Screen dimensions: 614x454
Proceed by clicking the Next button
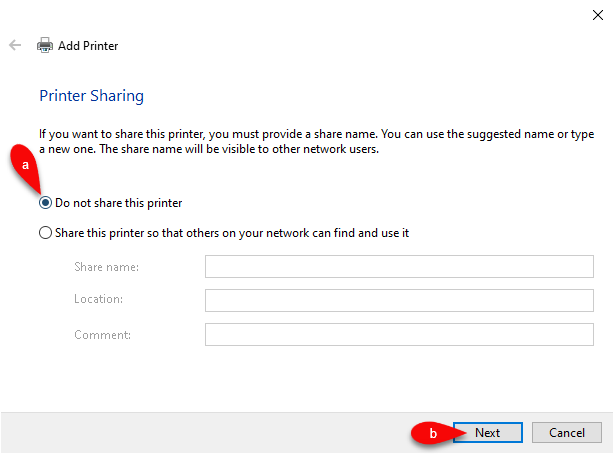coord(488,433)
